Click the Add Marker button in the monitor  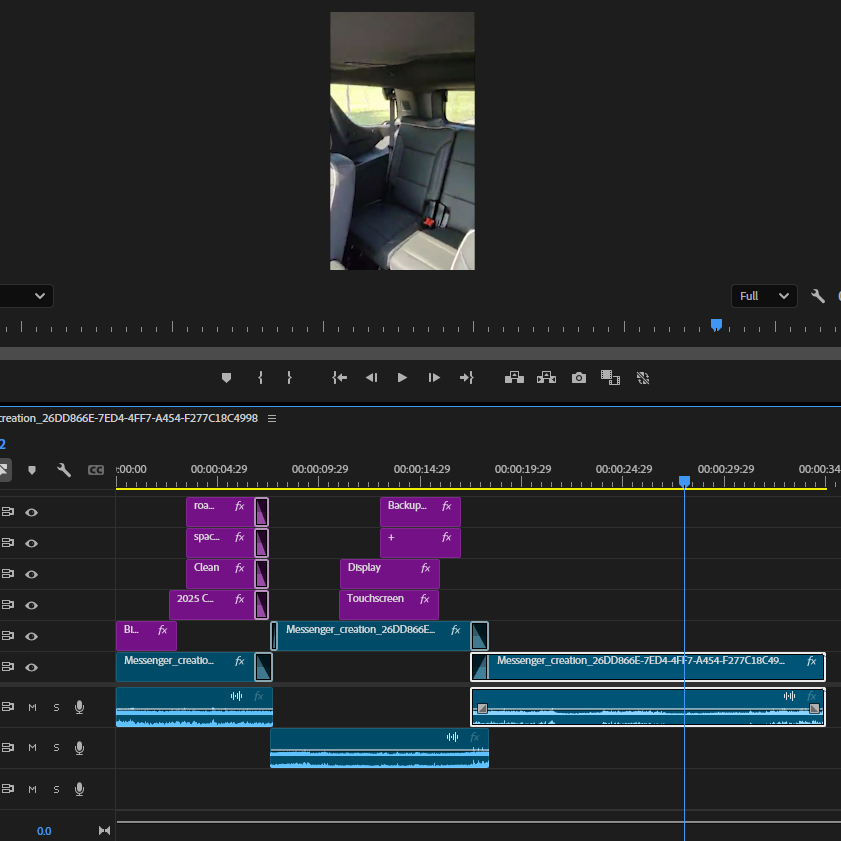click(226, 378)
